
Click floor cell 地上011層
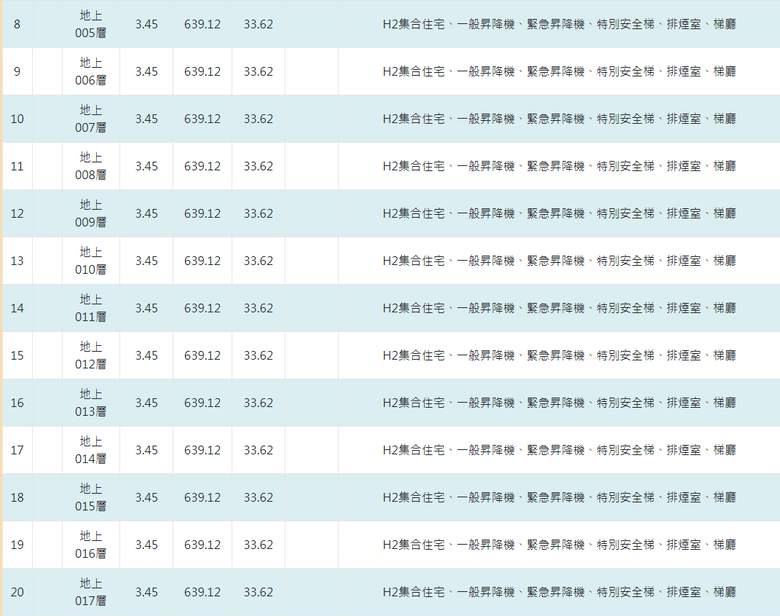(91, 308)
